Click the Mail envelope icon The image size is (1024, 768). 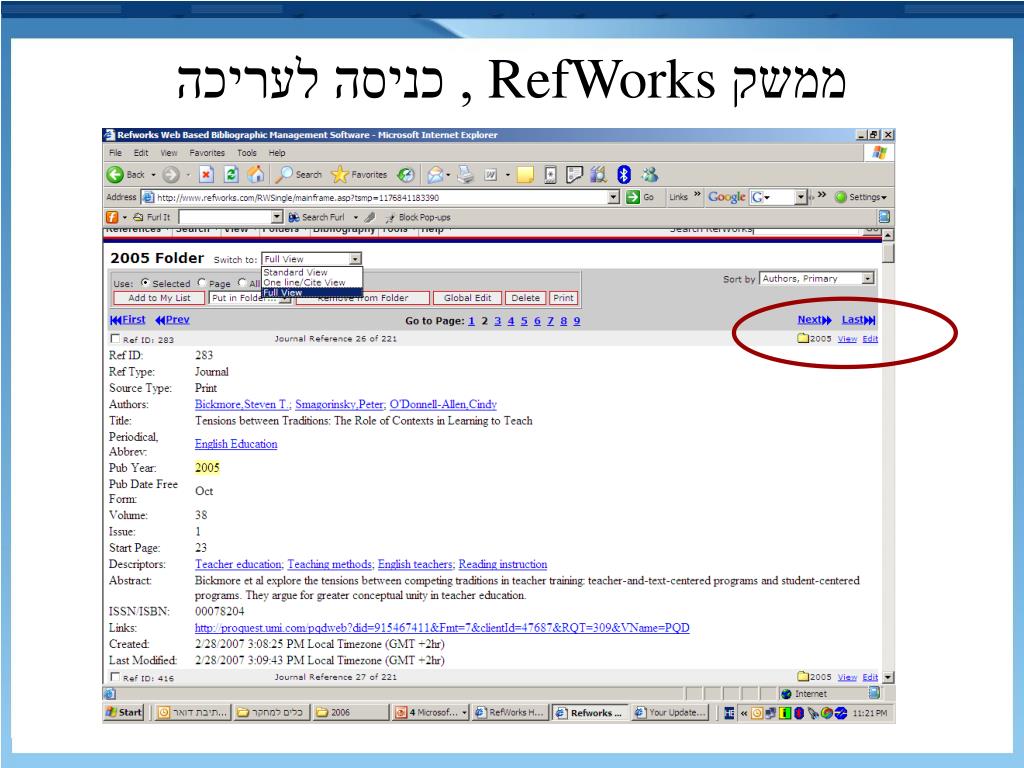[435, 174]
